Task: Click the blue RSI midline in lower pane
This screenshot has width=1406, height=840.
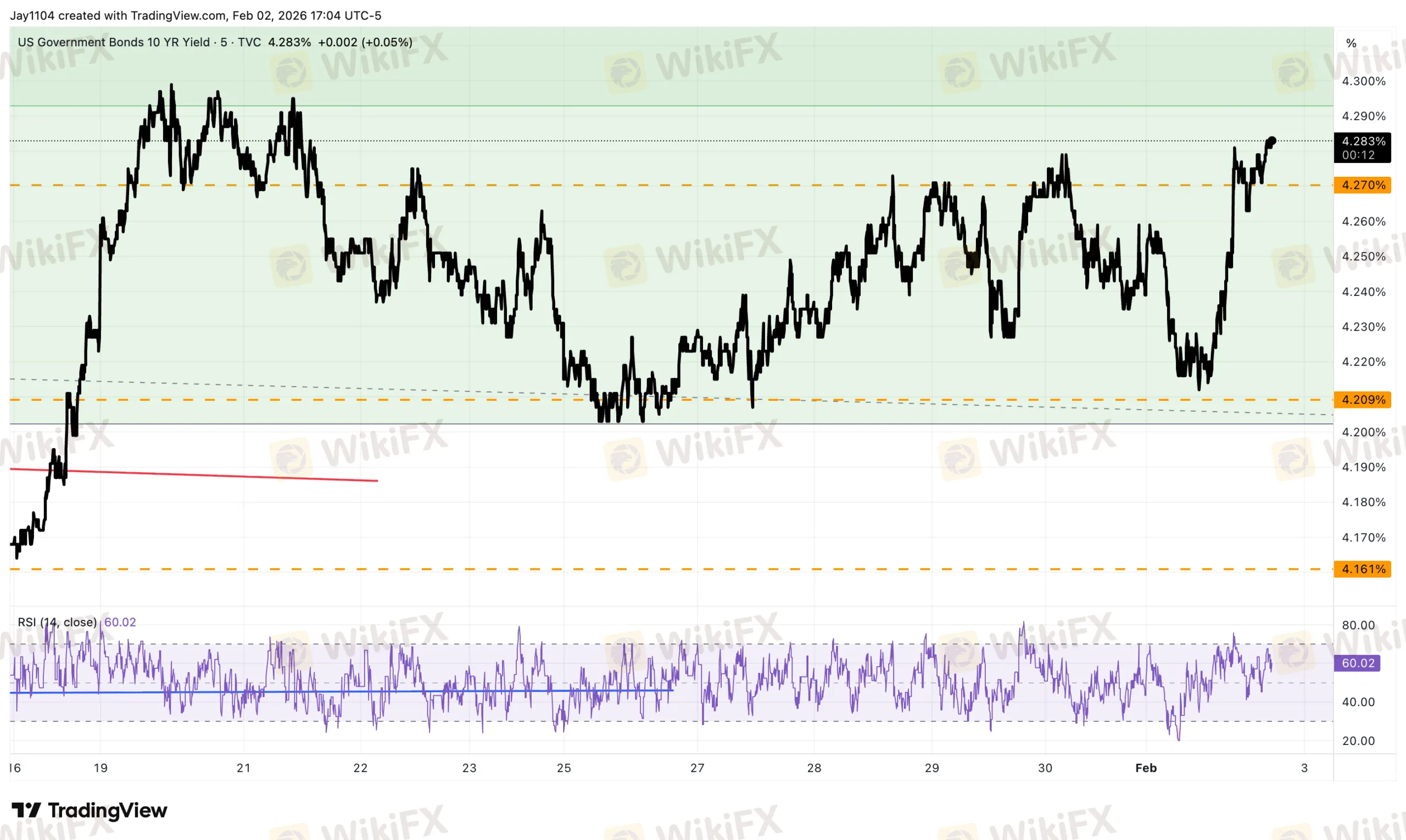Action: (x=340, y=692)
